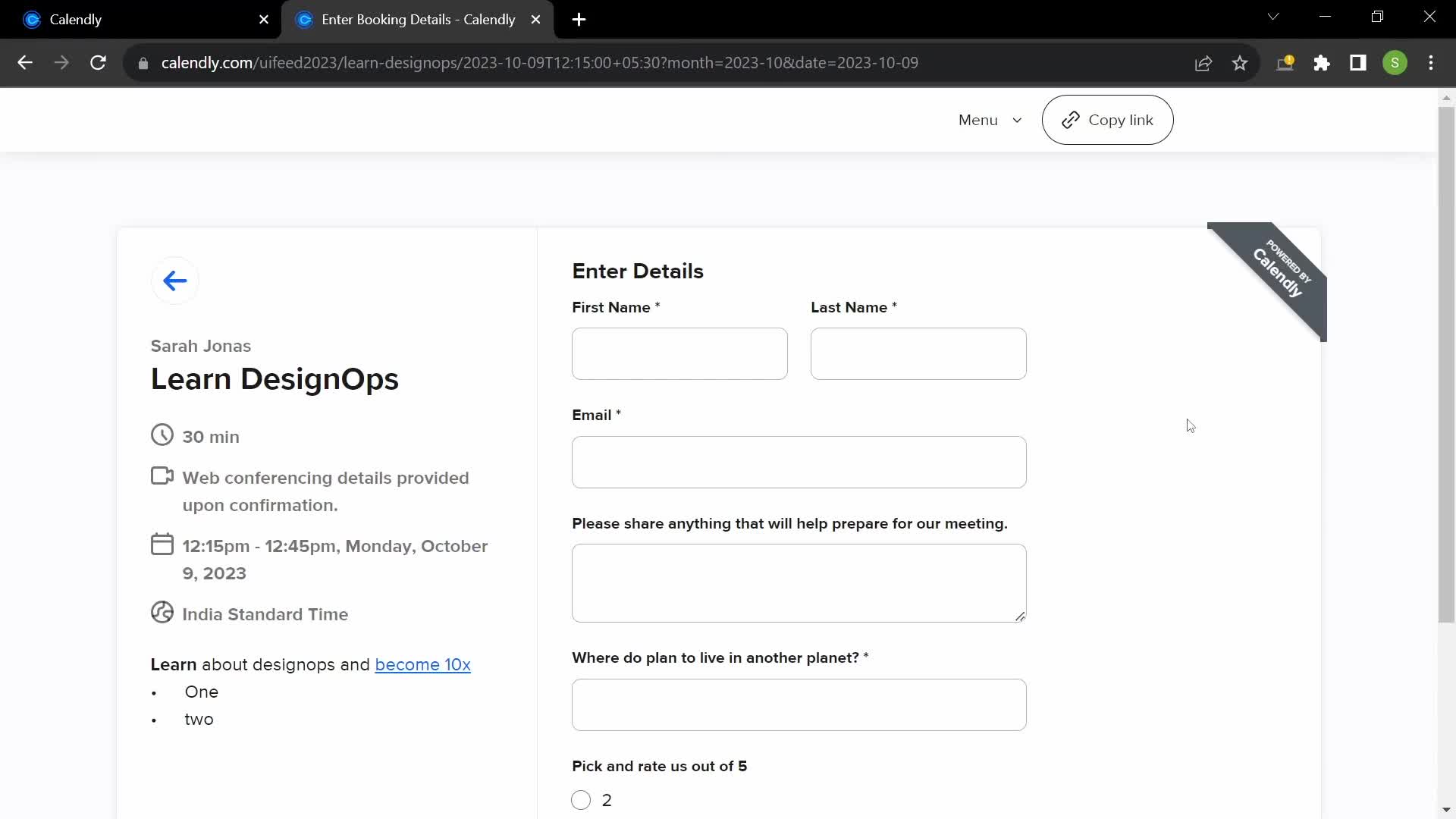Click the blue back arrow button
Screen dimensions: 1456x819
(x=174, y=281)
